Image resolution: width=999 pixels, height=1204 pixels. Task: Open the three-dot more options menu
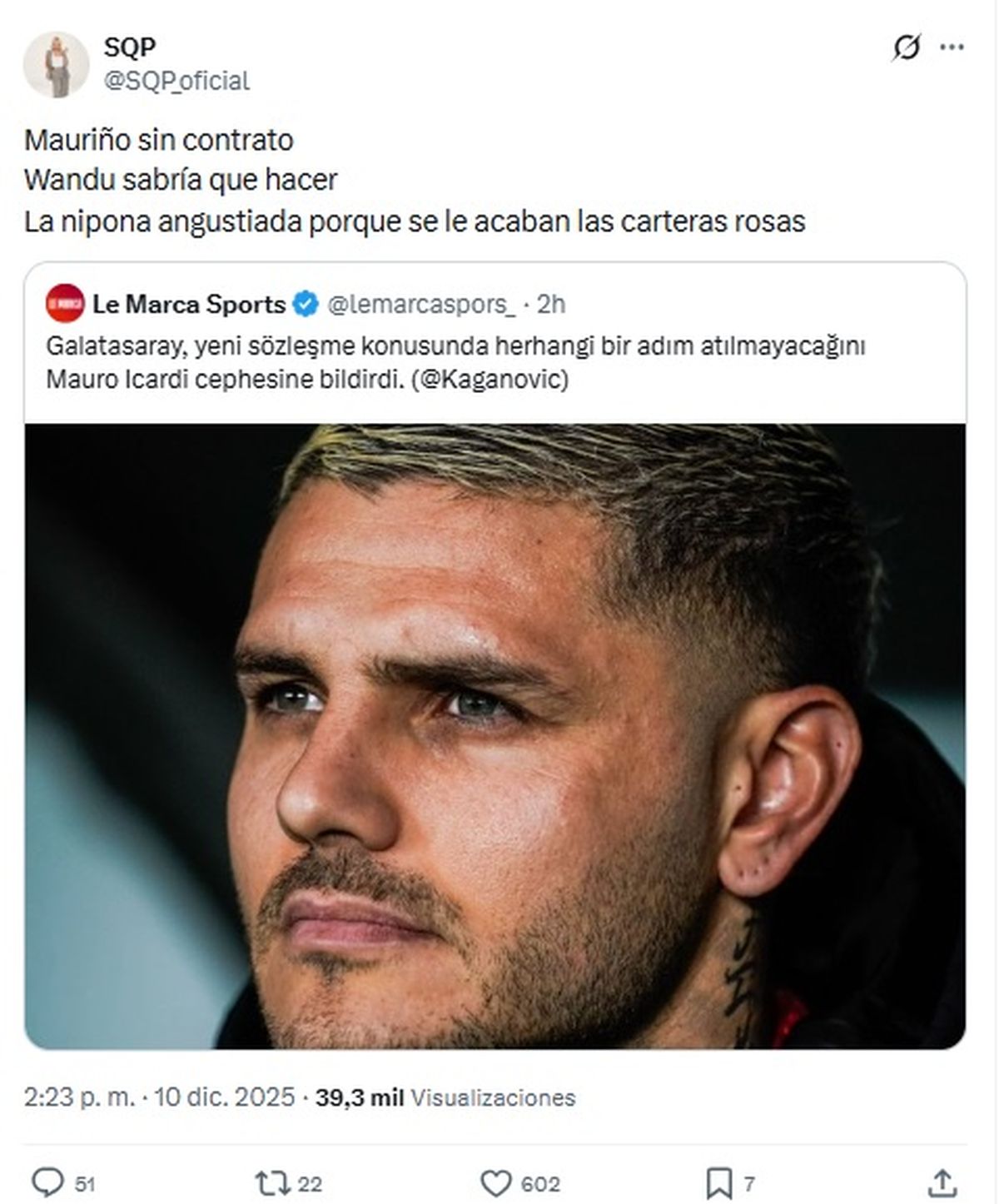click(x=952, y=47)
